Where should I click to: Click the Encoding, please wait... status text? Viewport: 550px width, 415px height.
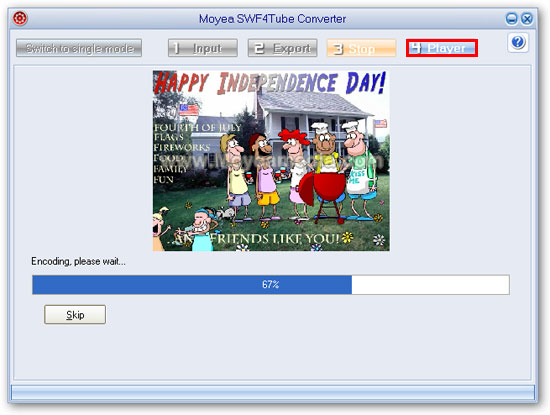point(79,261)
